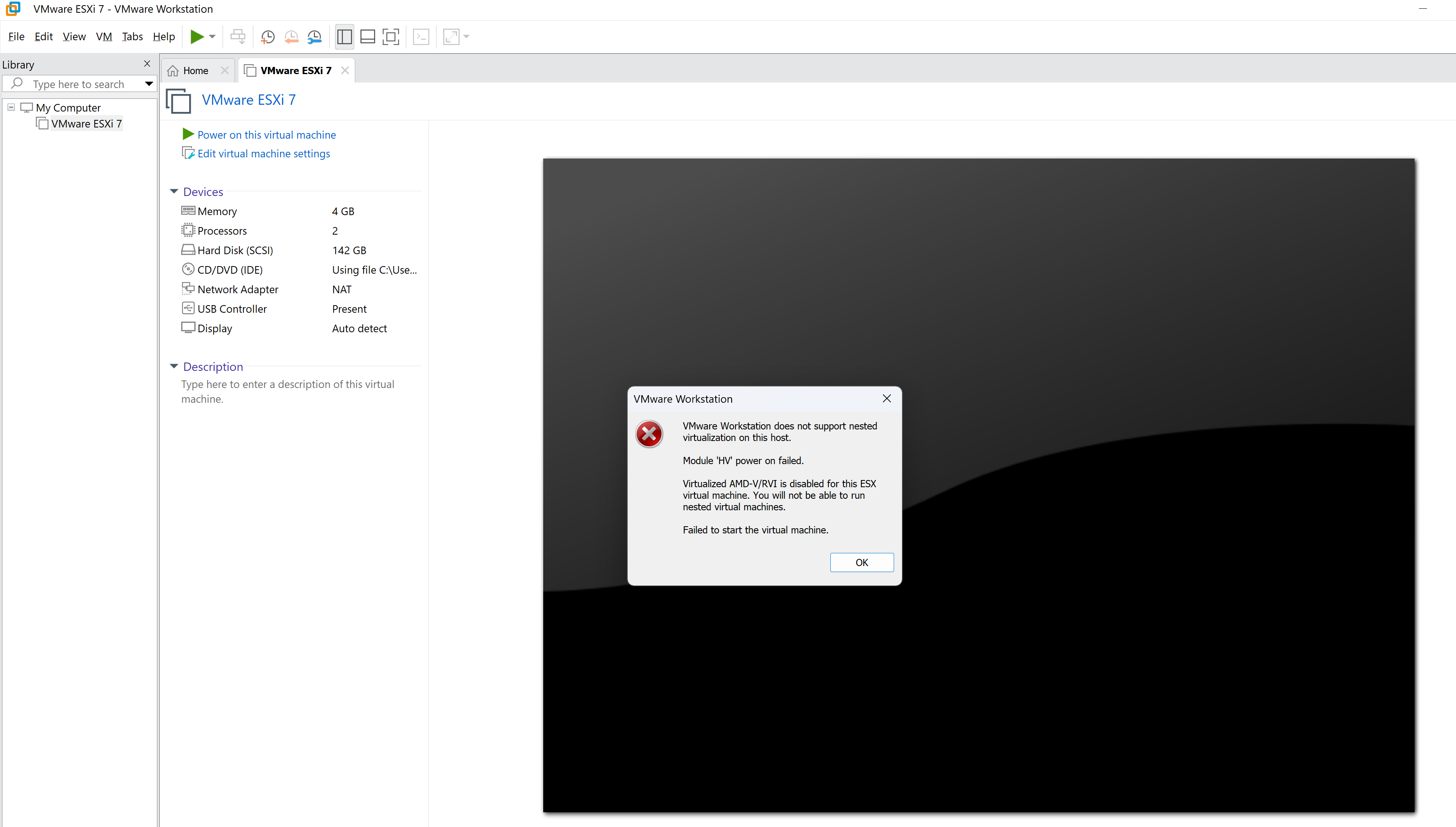Click the red error icon in dialog
Screen dimensions: 1456x827
coord(649,435)
